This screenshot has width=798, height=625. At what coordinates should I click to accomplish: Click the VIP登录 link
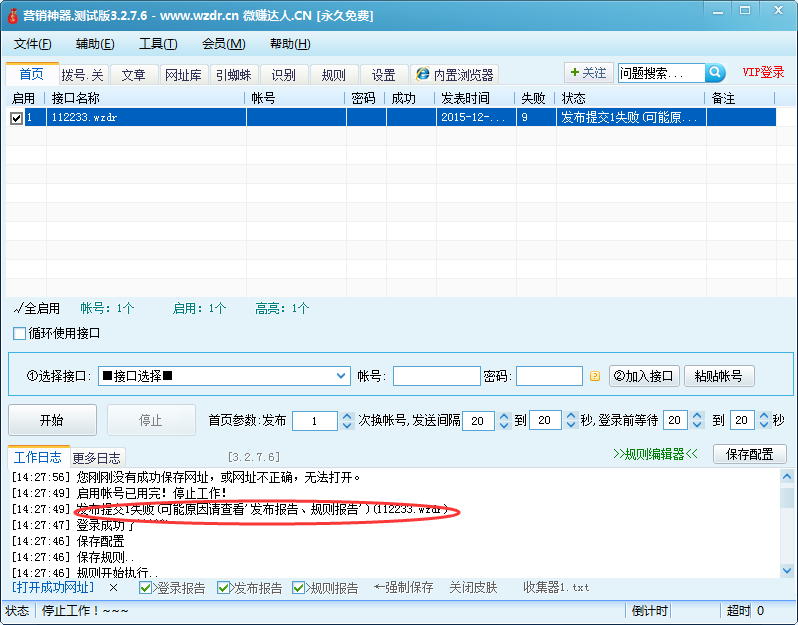coord(763,72)
